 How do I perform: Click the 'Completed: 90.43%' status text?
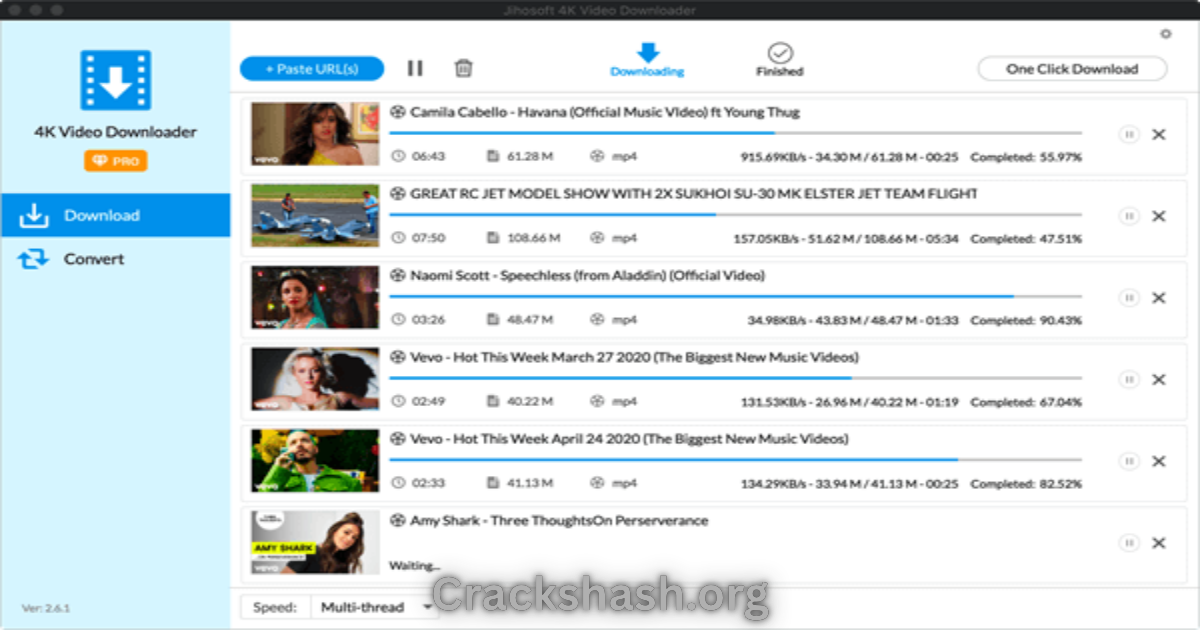(x=1026, y=321)
